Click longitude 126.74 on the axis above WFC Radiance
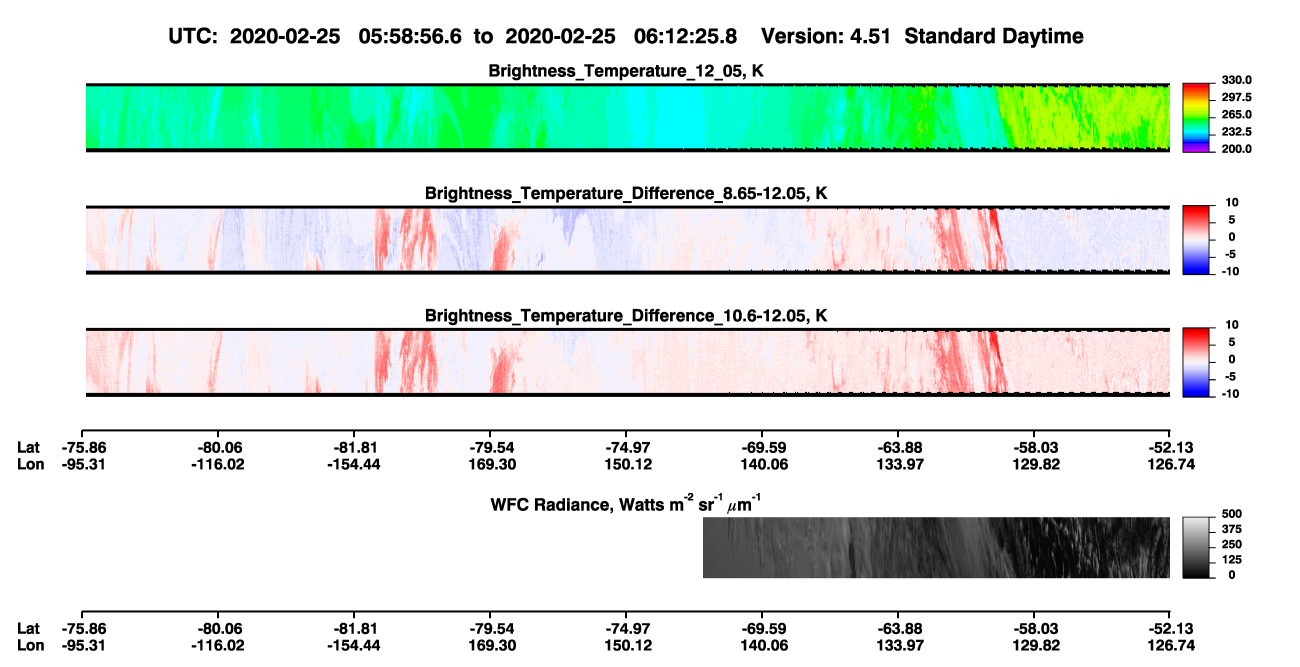The width and height of the screenshot is (1300, 667). 1172,464
